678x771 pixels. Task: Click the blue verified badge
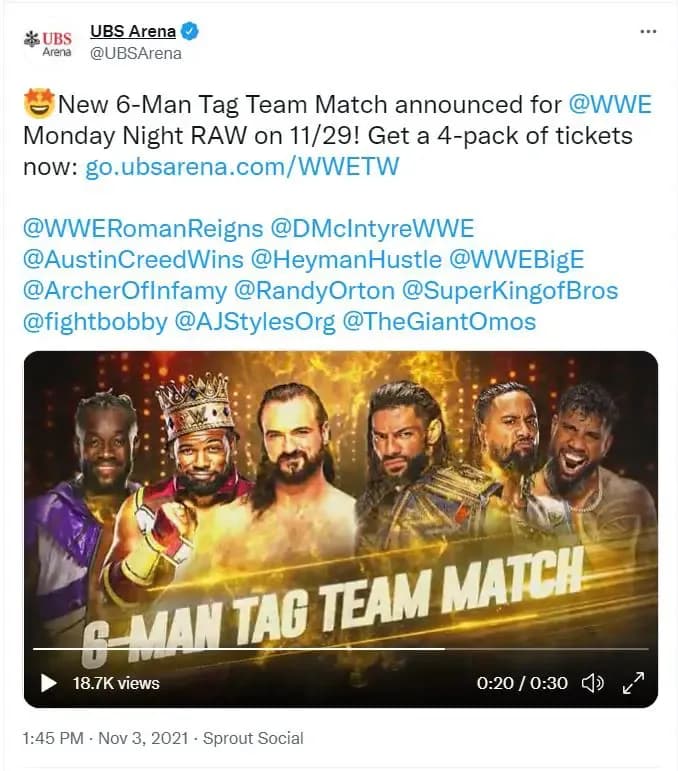pyautogui.click(x=190, y=31)
